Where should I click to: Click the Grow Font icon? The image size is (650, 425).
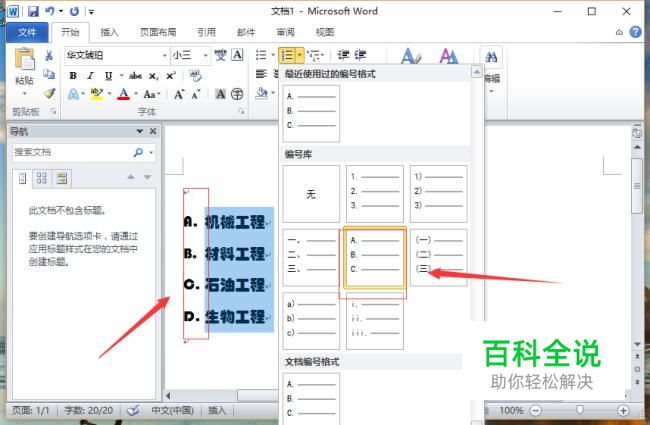[x=179, y=95]
